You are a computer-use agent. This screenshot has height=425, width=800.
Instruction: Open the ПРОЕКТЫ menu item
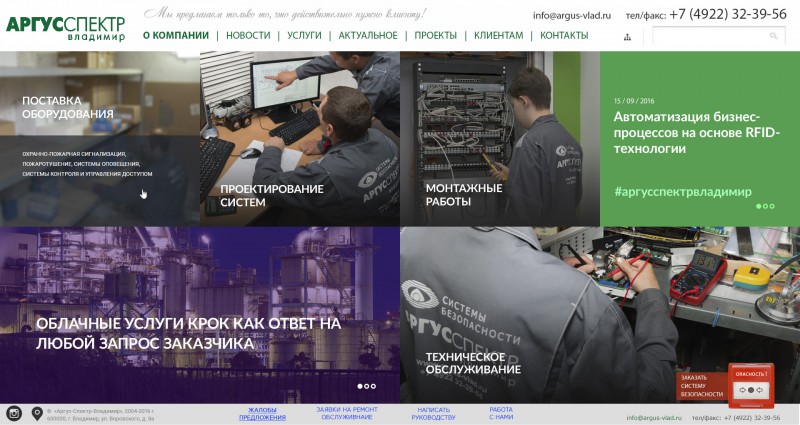point(436,35)
